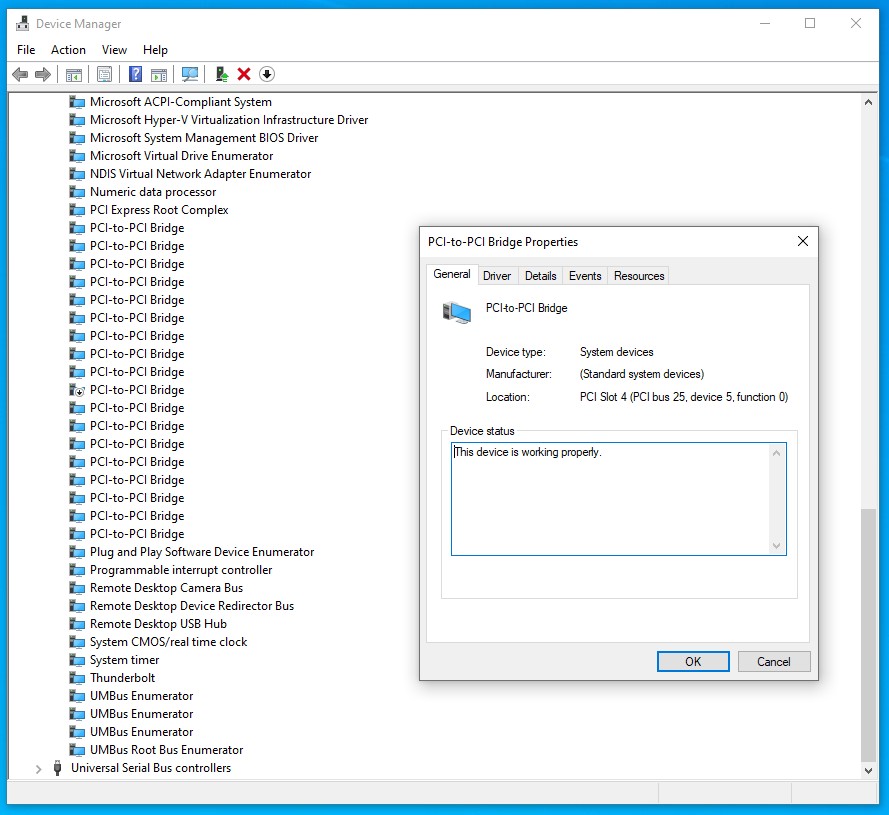
Task: Select Microsoft Hyper-V Virtualization Infrastructure Driver
Action: pos(229,120)
